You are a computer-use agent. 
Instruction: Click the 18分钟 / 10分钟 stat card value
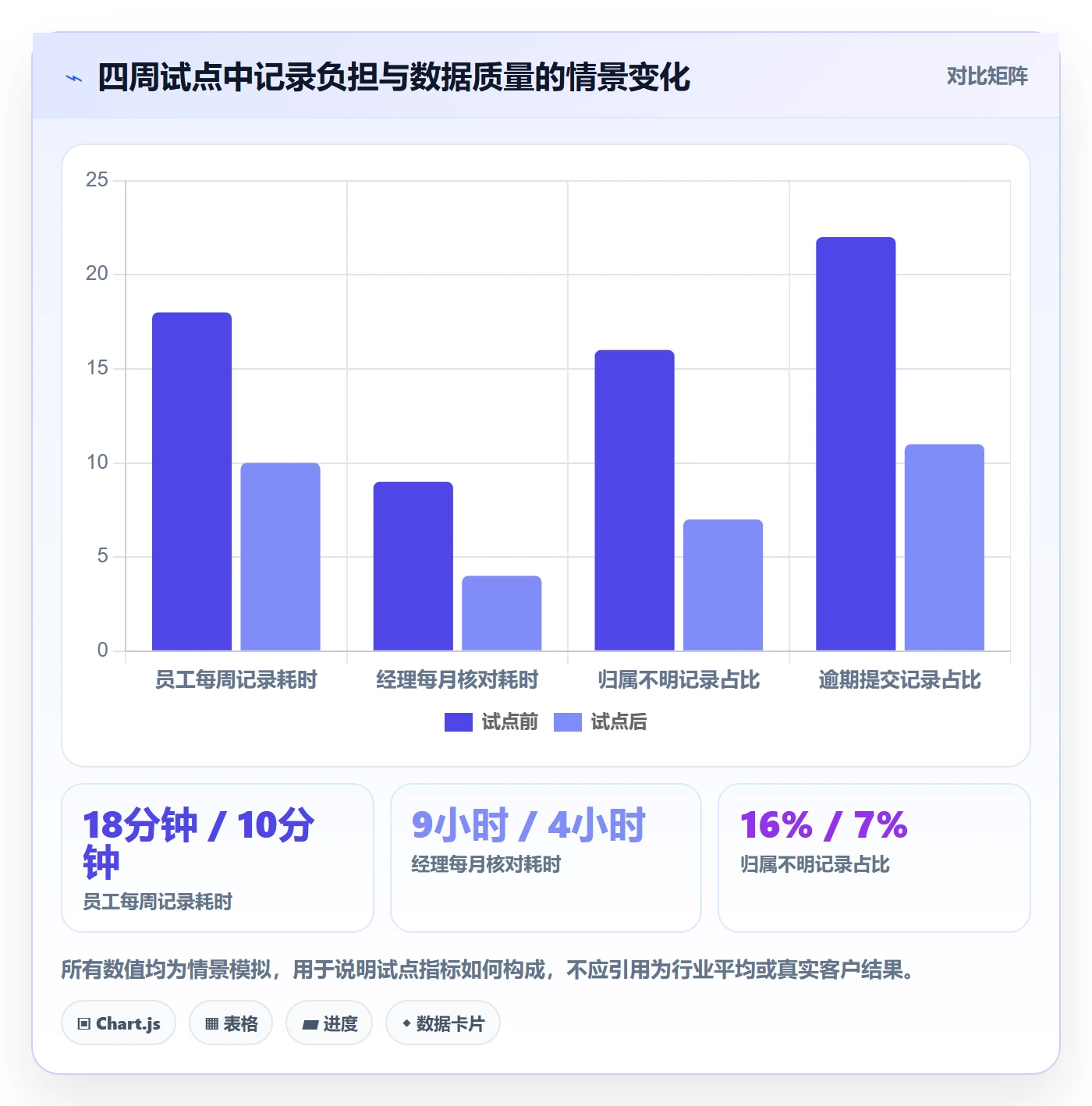tap(198, 844)
